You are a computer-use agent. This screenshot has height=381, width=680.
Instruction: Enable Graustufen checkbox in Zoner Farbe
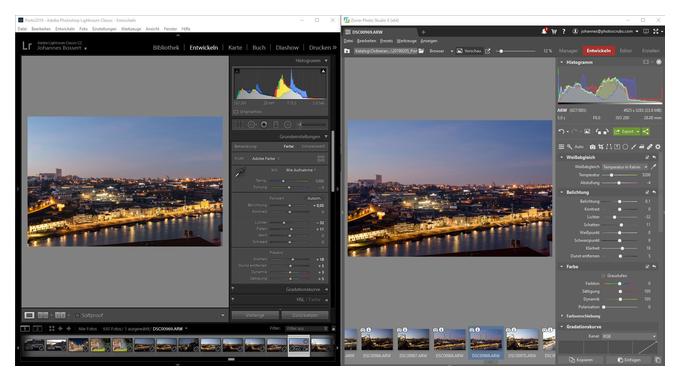tap(603, 276)
